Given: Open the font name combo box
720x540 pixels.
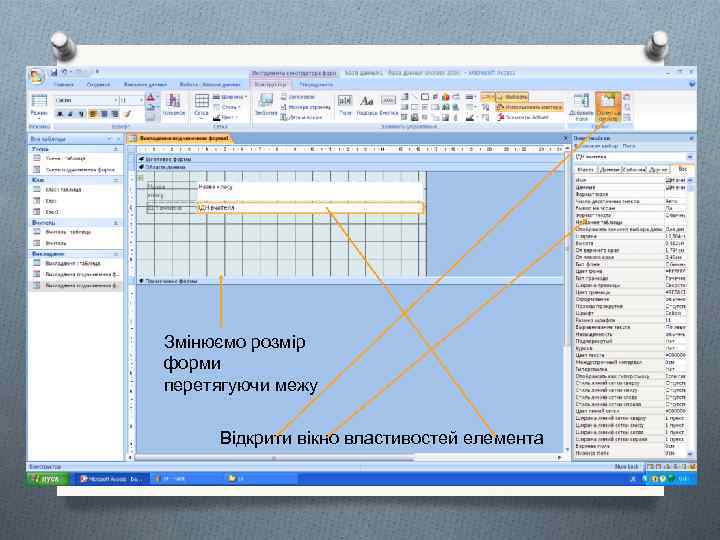Looking at the screenshot, I should pos(86,100).
